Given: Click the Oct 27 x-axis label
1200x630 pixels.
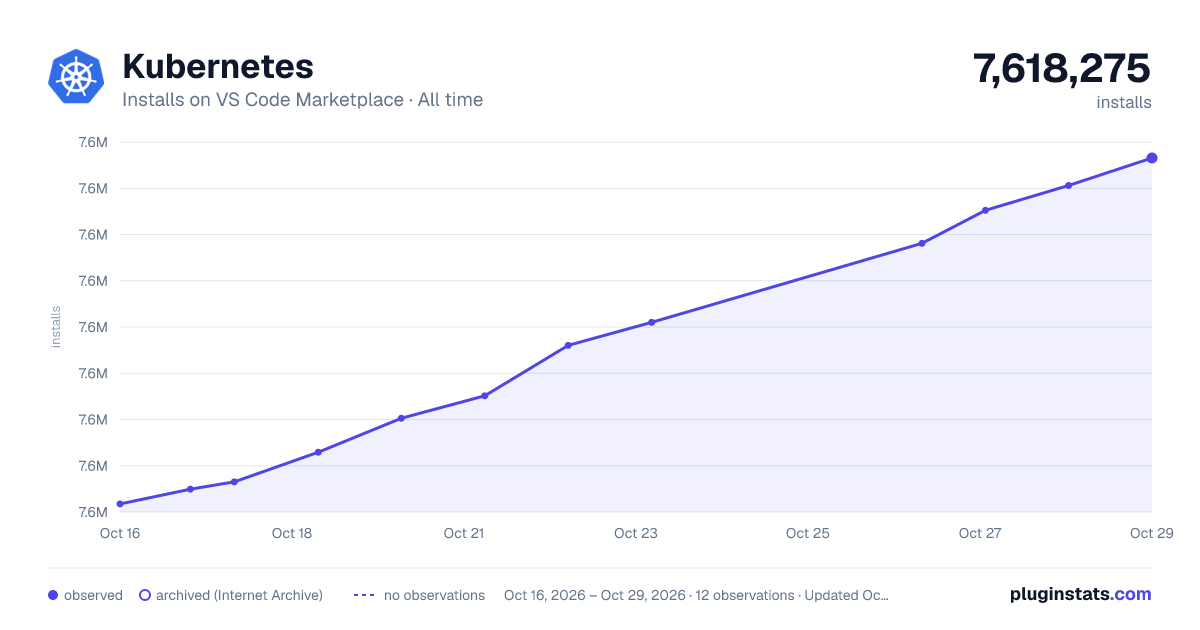Looking at the screenshot, I should [980, 533].
